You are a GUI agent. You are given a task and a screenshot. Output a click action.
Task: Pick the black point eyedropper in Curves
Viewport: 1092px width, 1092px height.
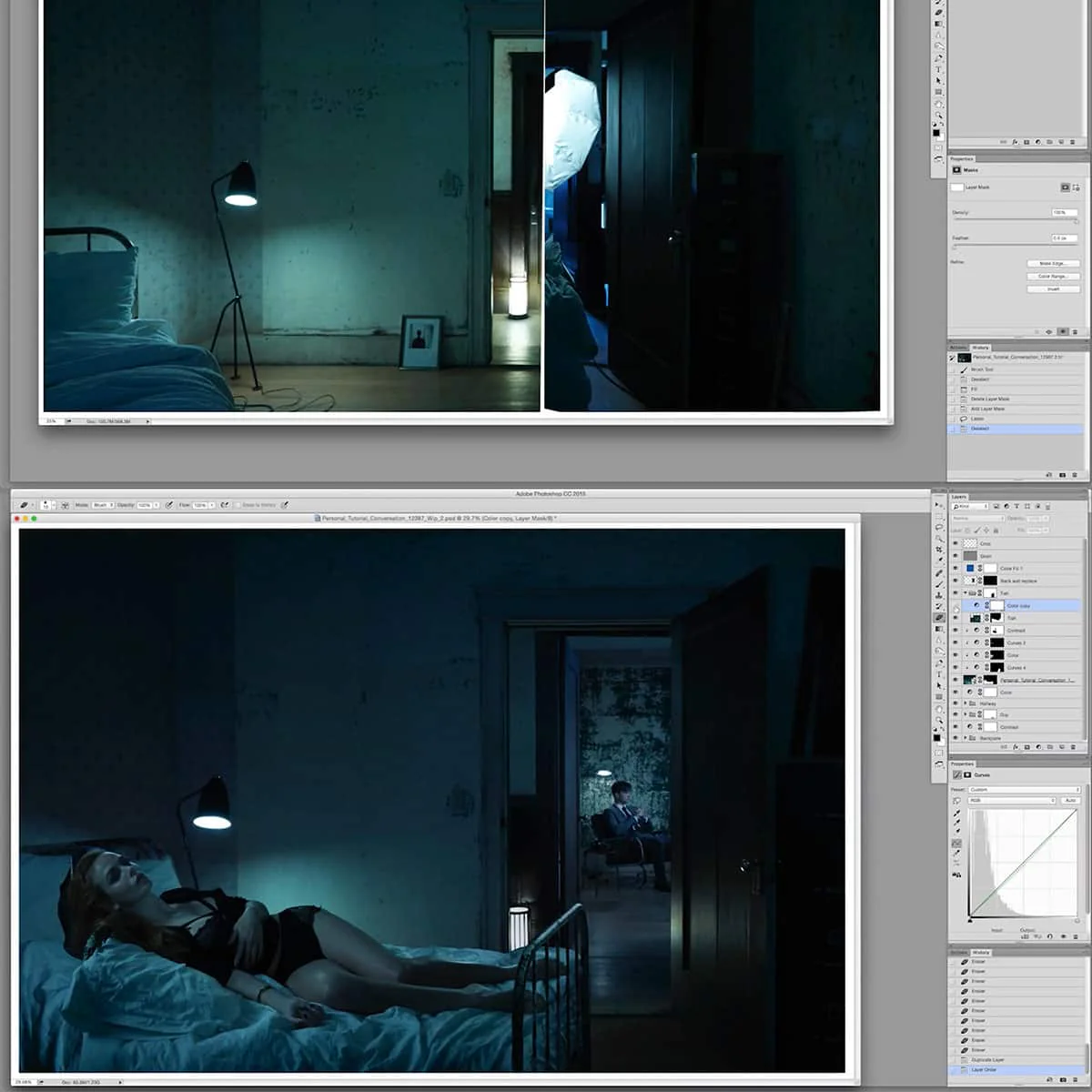[x=956, y=814]
